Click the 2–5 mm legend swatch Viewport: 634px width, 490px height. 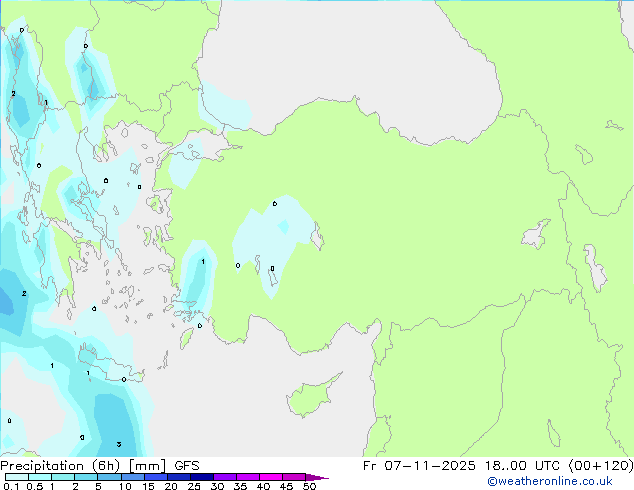click(x=86, y=477)
